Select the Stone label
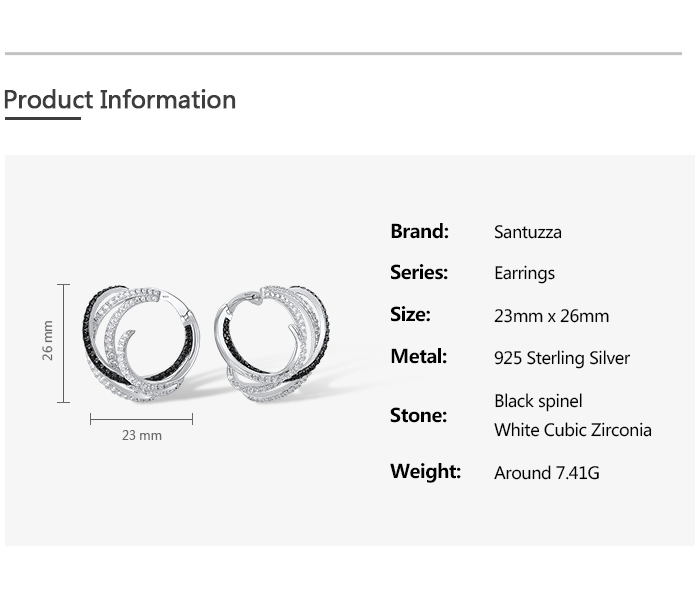Screen dimensions: 700x596 (418, 415)
